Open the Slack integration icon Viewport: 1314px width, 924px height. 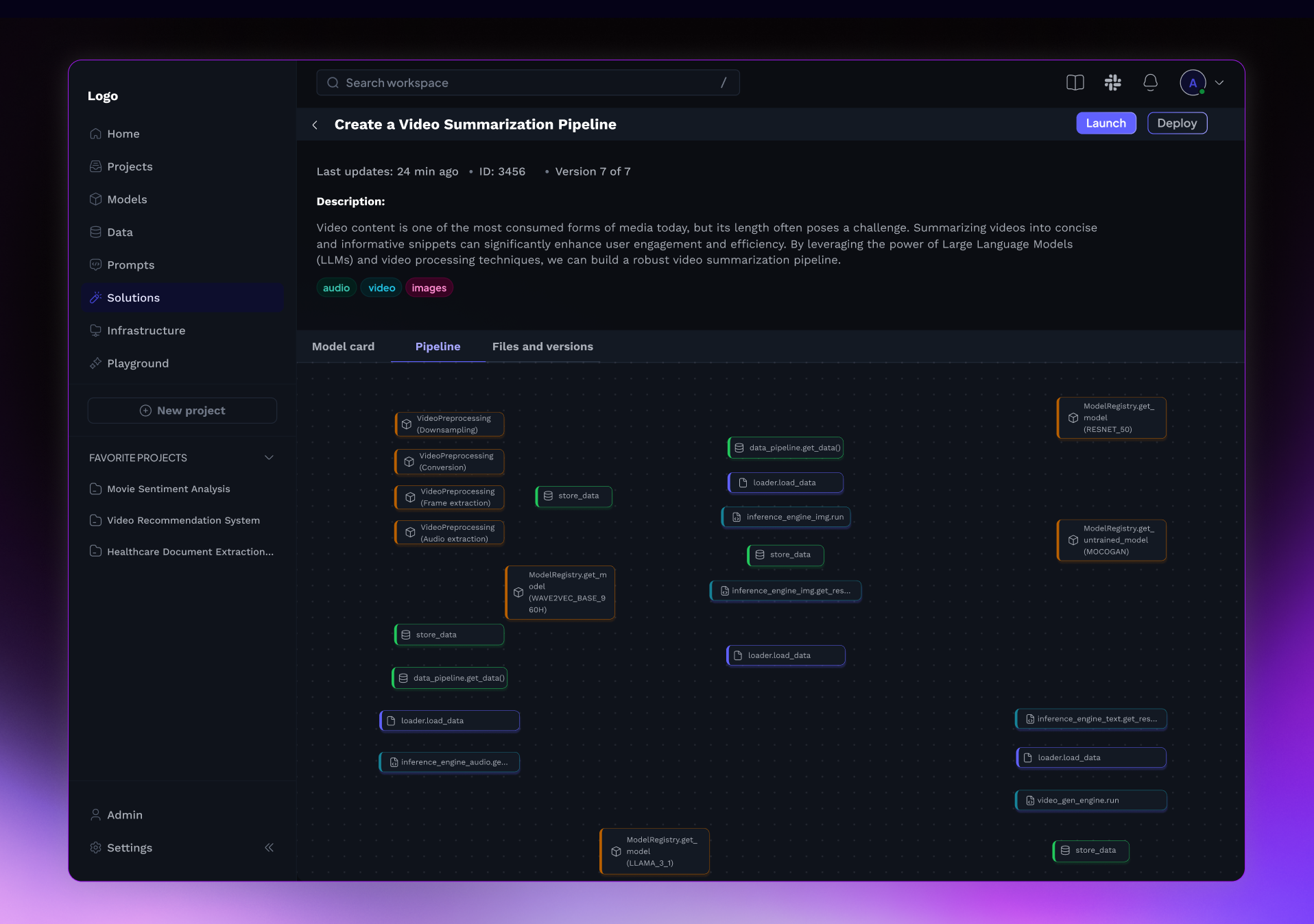coord(1112,83)
